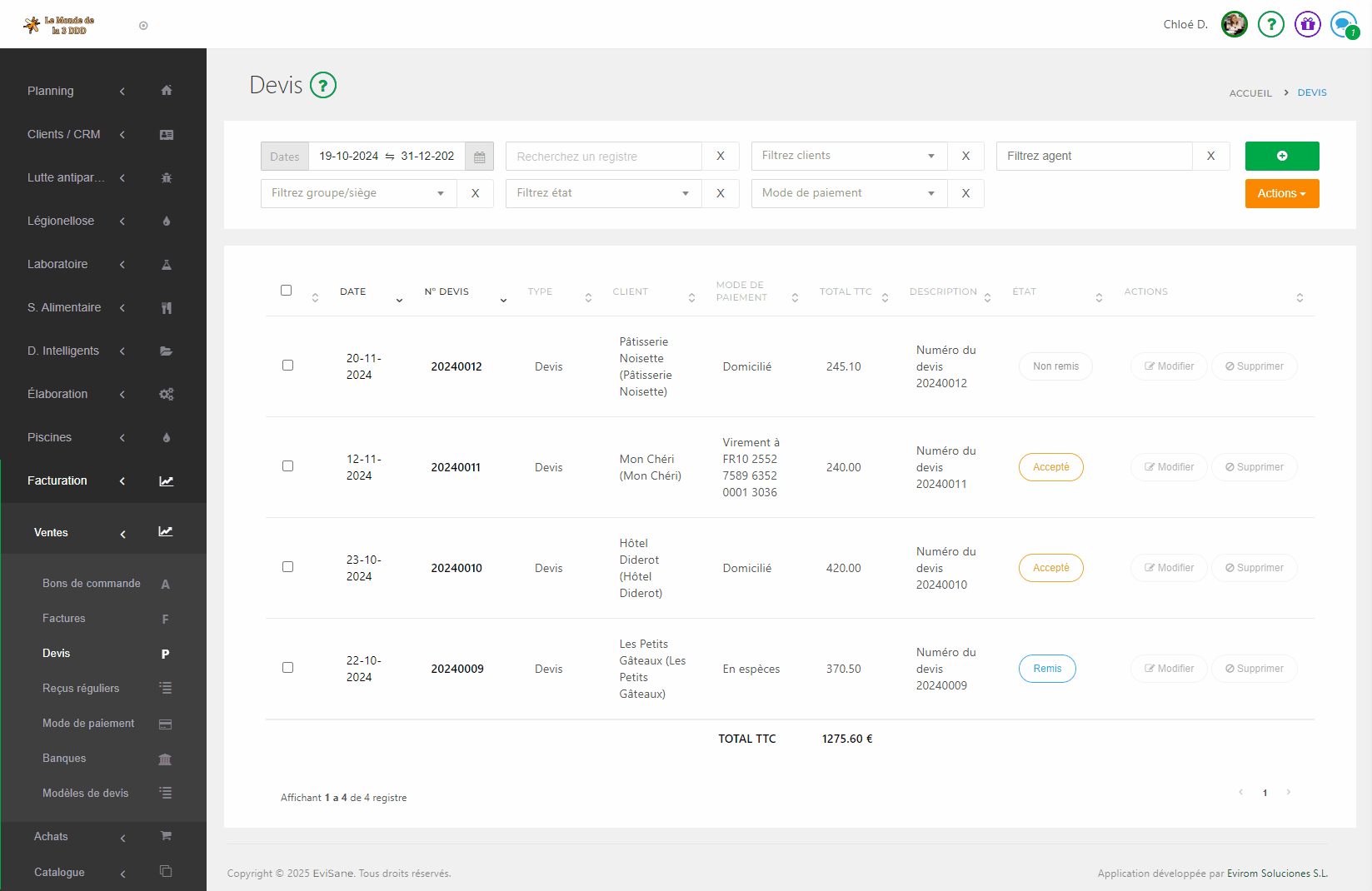
Task: Click the Laboratoire flask icon
Action: 167,264
